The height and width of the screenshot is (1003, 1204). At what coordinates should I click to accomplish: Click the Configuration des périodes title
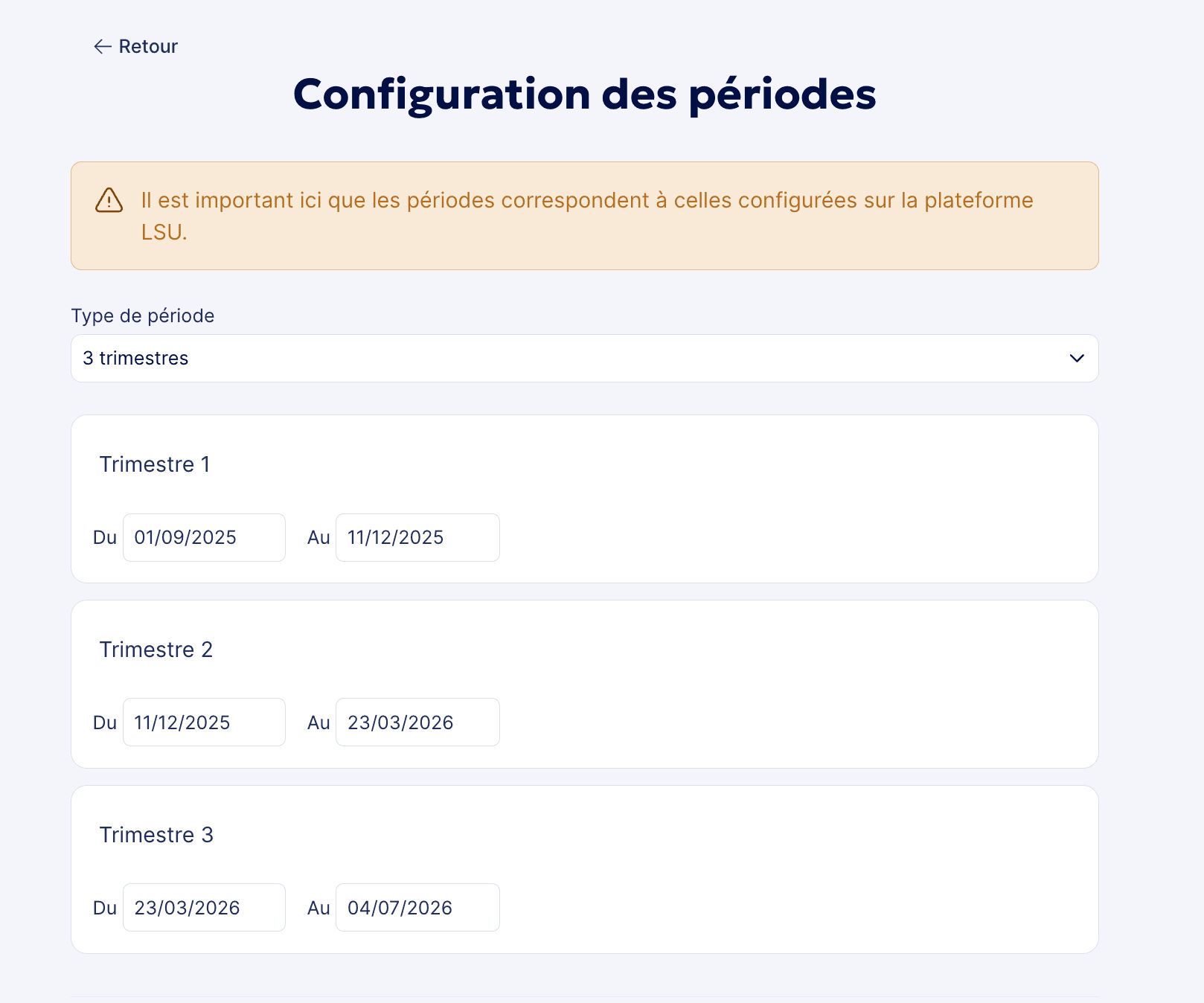click(x=584, y=94)
